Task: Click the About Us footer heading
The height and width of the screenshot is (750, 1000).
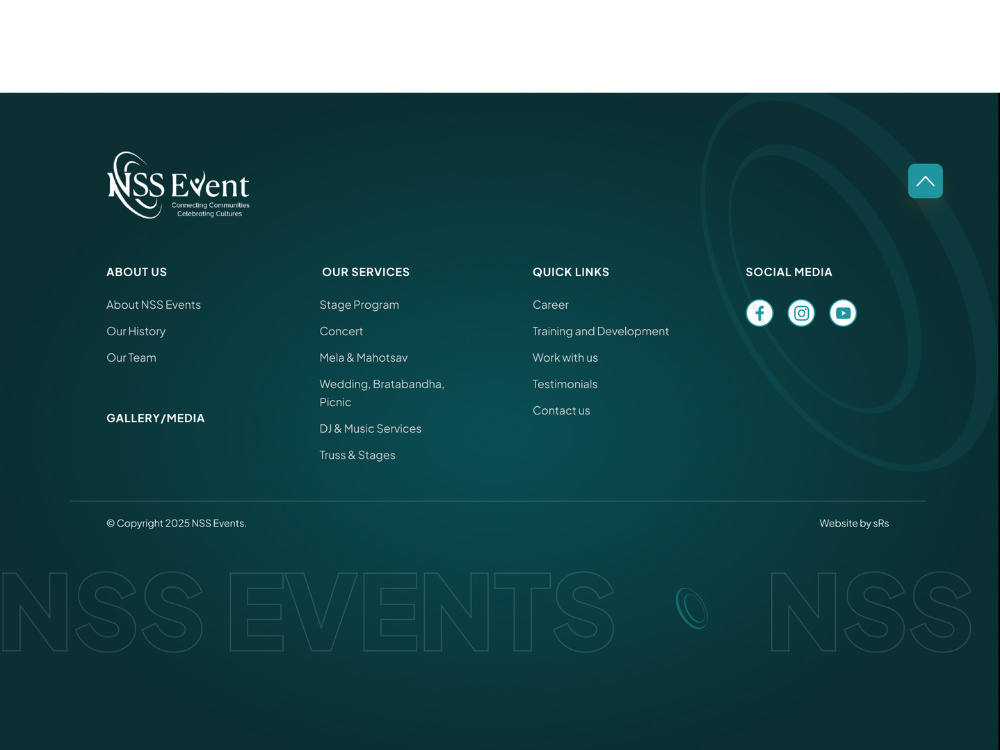Action: pyautogui.click(x=136, y=272)
